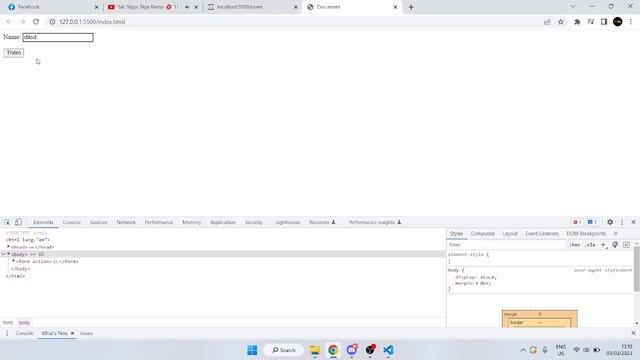
Task: Expand the margin shorthand property triangle
Action: [476, 283]
